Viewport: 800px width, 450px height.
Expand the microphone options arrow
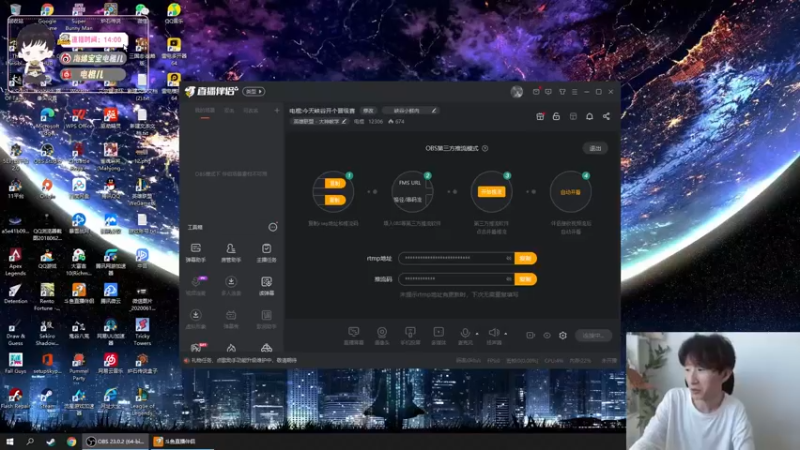pos(477,334)
